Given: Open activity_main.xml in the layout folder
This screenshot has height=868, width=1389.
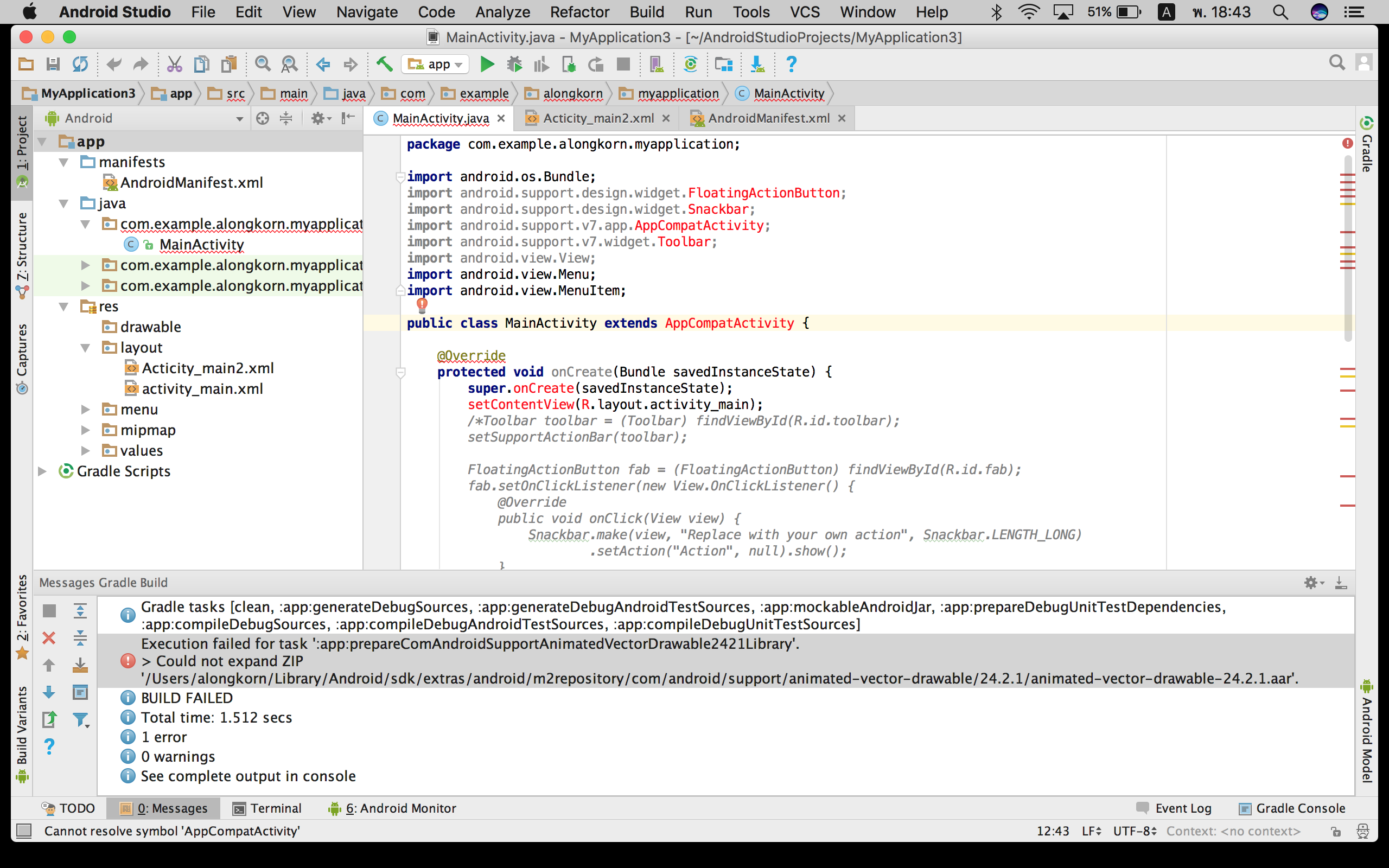Looking at the screenshot, I should pos(202,388).
